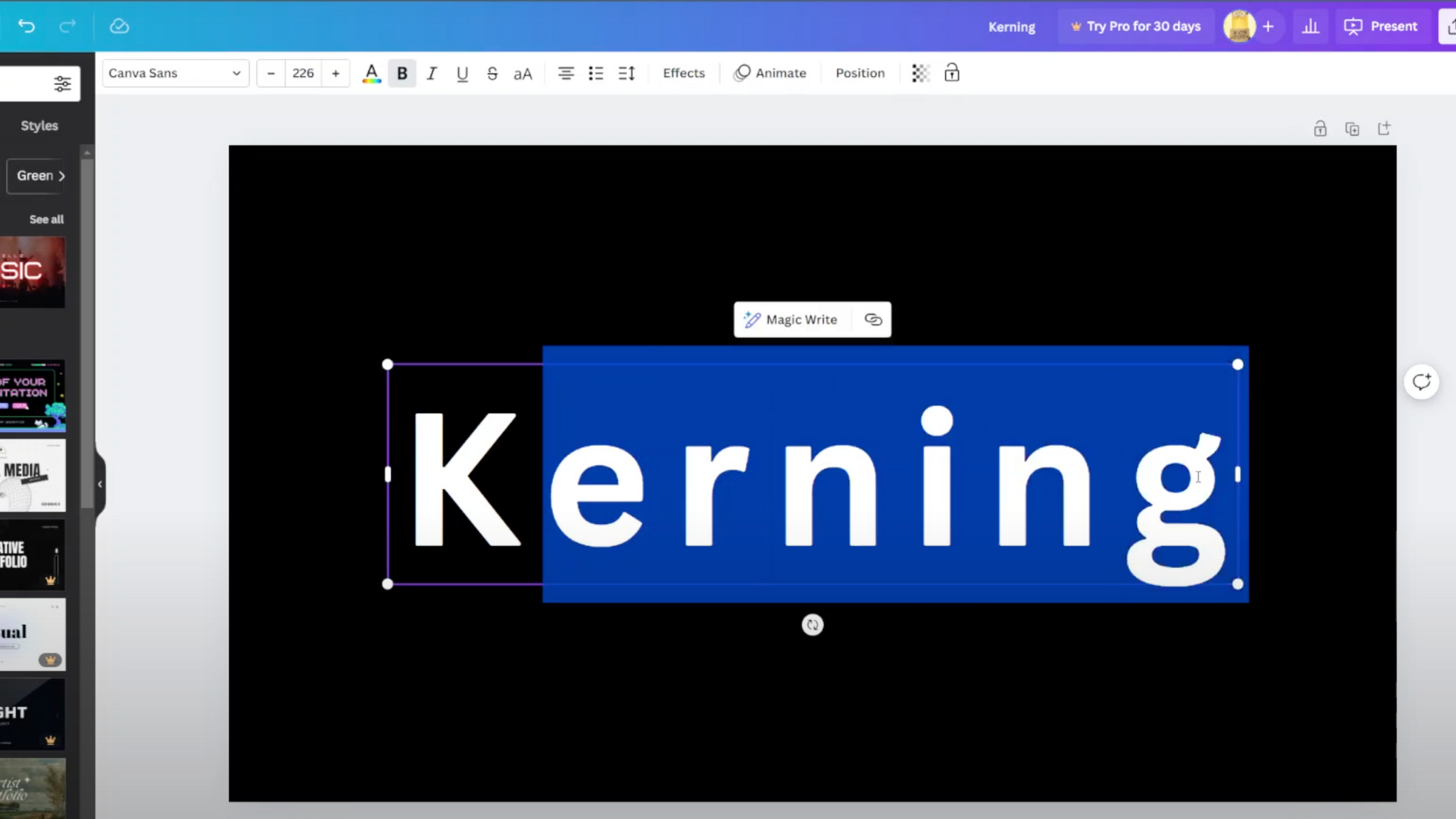The height and width of the screenshot is (819, 1456).
Task: Toggle bold formatting
Action: (x=402, y=73)
